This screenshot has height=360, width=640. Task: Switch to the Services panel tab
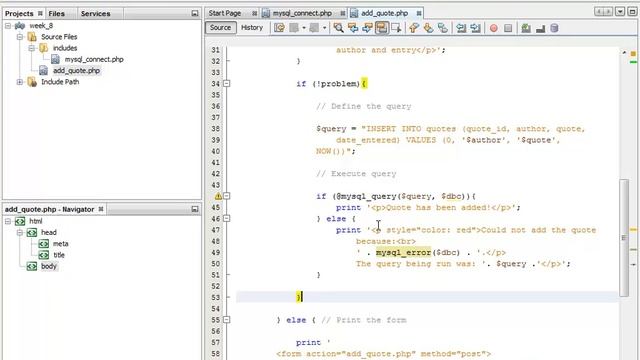pyautogui.click(x=96, y=13)
